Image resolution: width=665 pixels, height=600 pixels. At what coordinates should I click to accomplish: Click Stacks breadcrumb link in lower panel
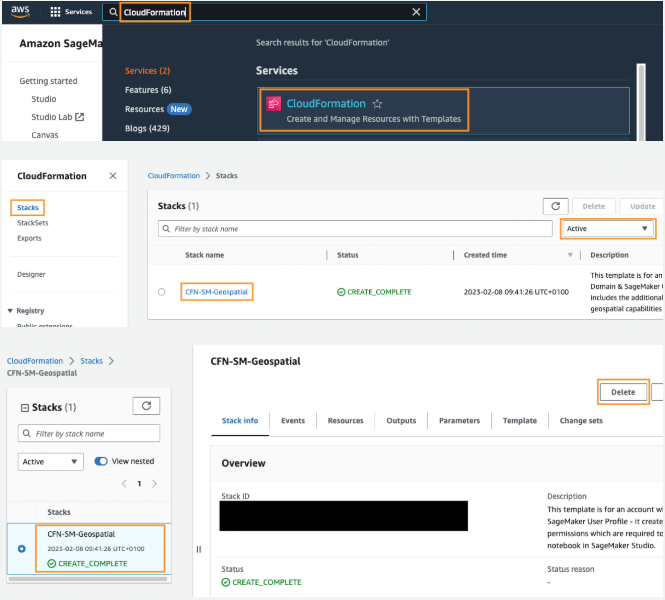pyautogui.click(x=92, y=361)
